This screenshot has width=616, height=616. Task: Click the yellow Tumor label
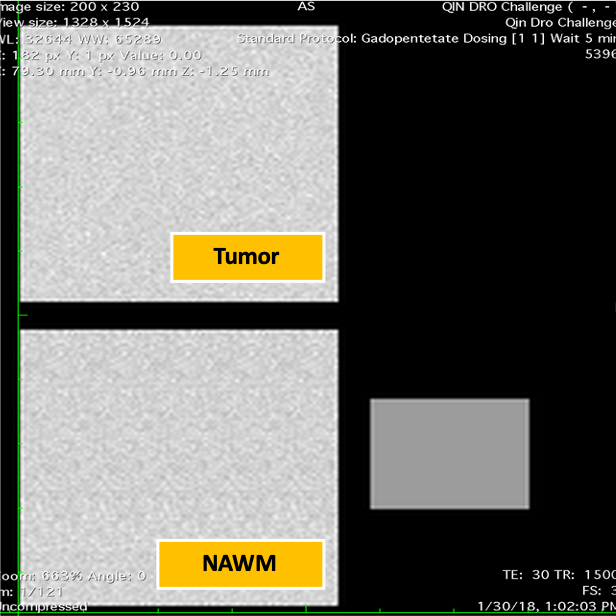[x=247, y=257]
